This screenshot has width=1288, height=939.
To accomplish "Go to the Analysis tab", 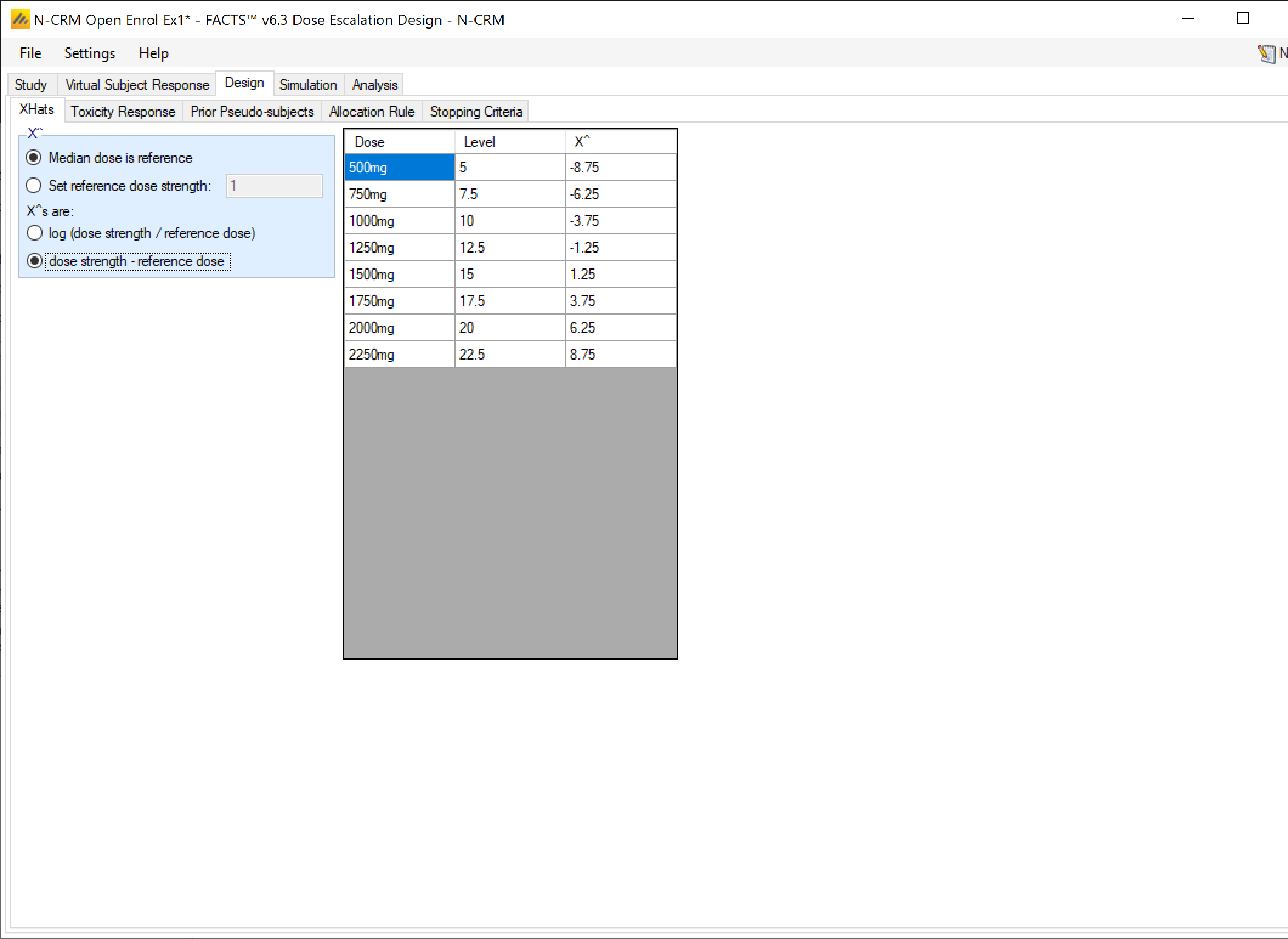I will (374, 85).
